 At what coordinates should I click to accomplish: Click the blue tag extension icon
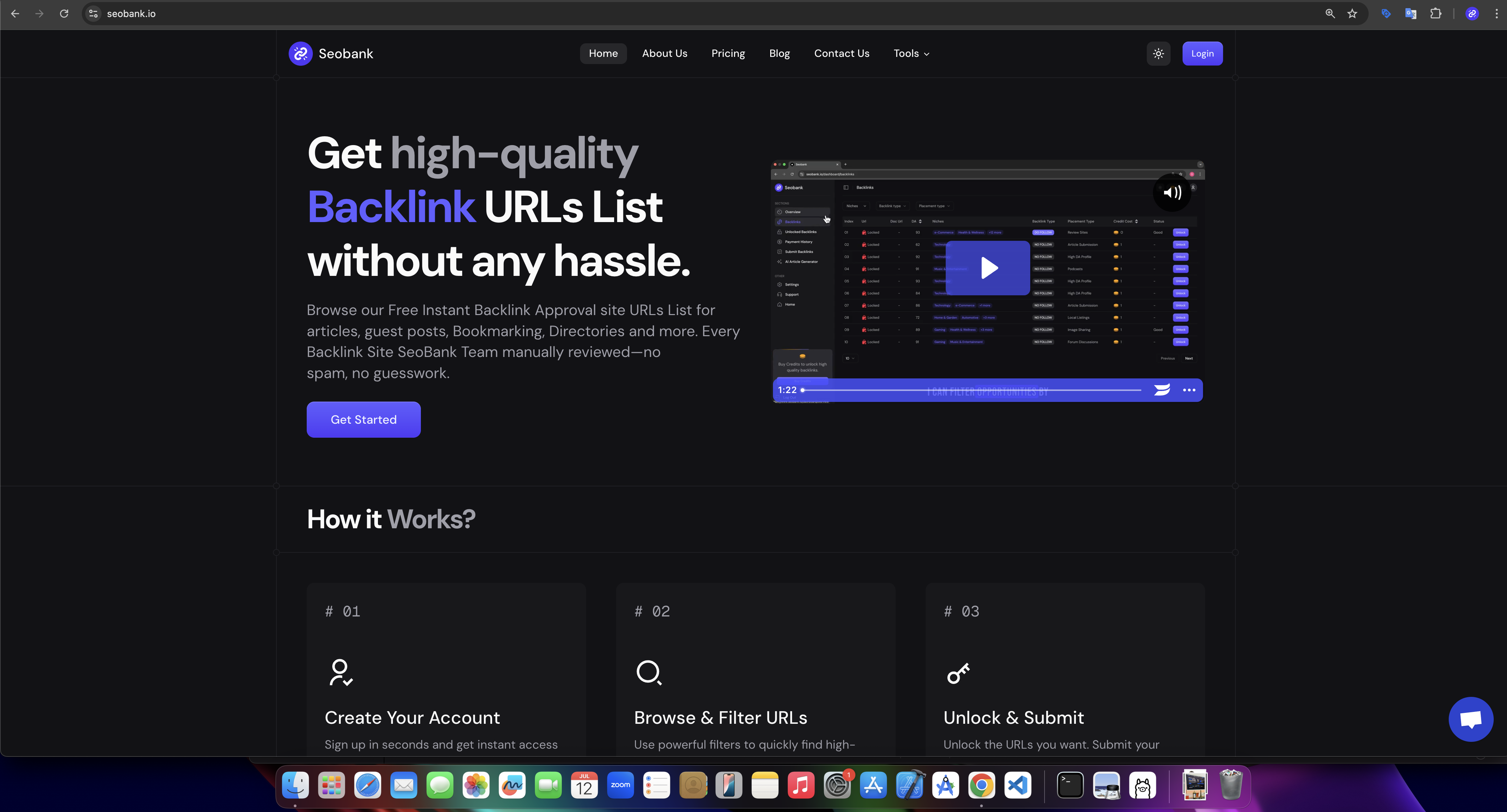1386,13
